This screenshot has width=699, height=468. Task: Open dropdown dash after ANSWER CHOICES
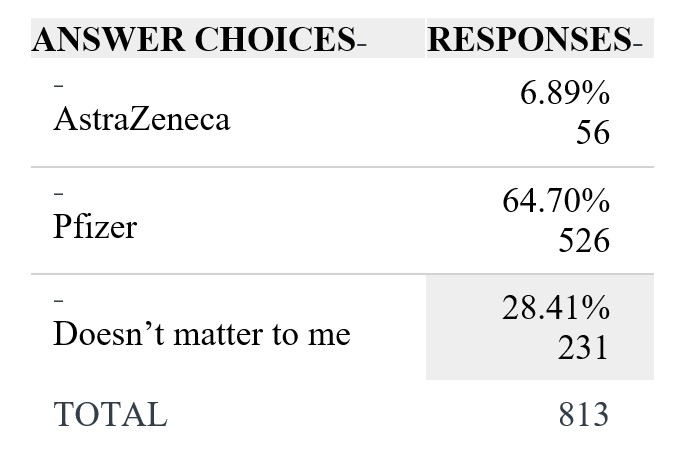coord(361,43)
